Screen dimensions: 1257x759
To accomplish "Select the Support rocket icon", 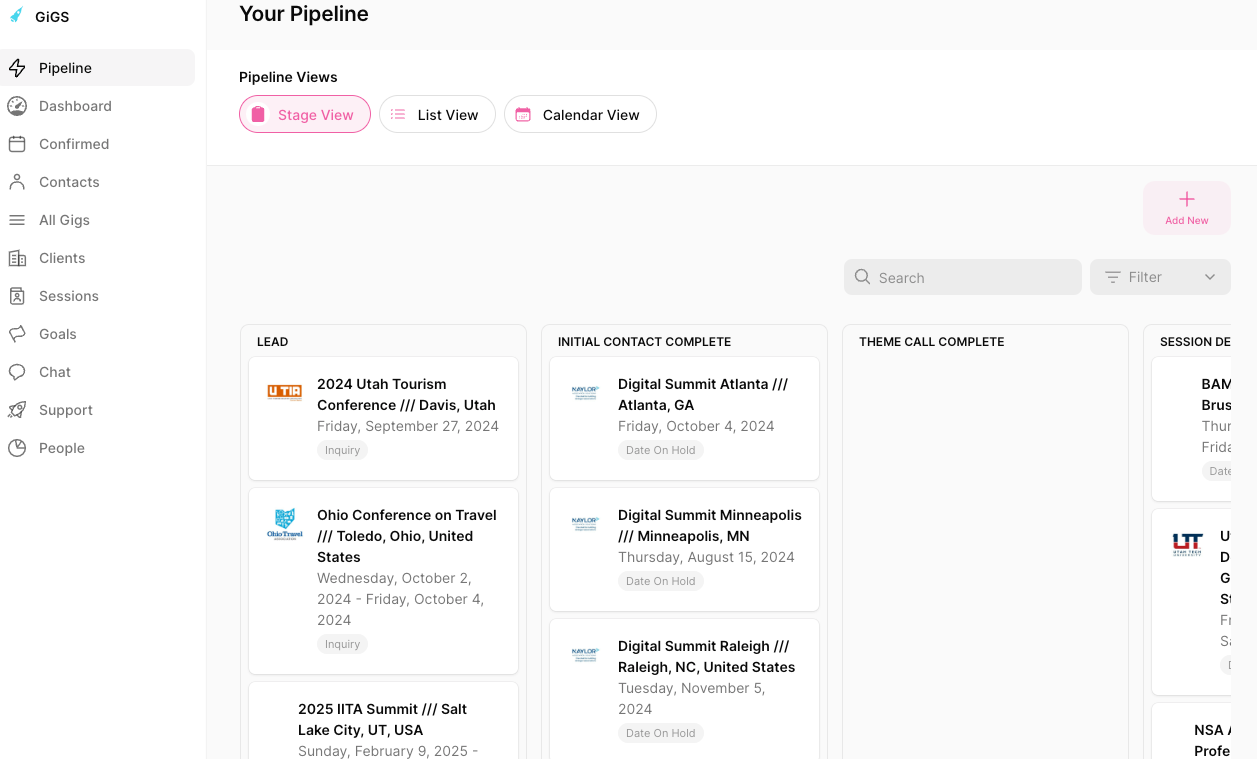I will click(x=17, y=410).
